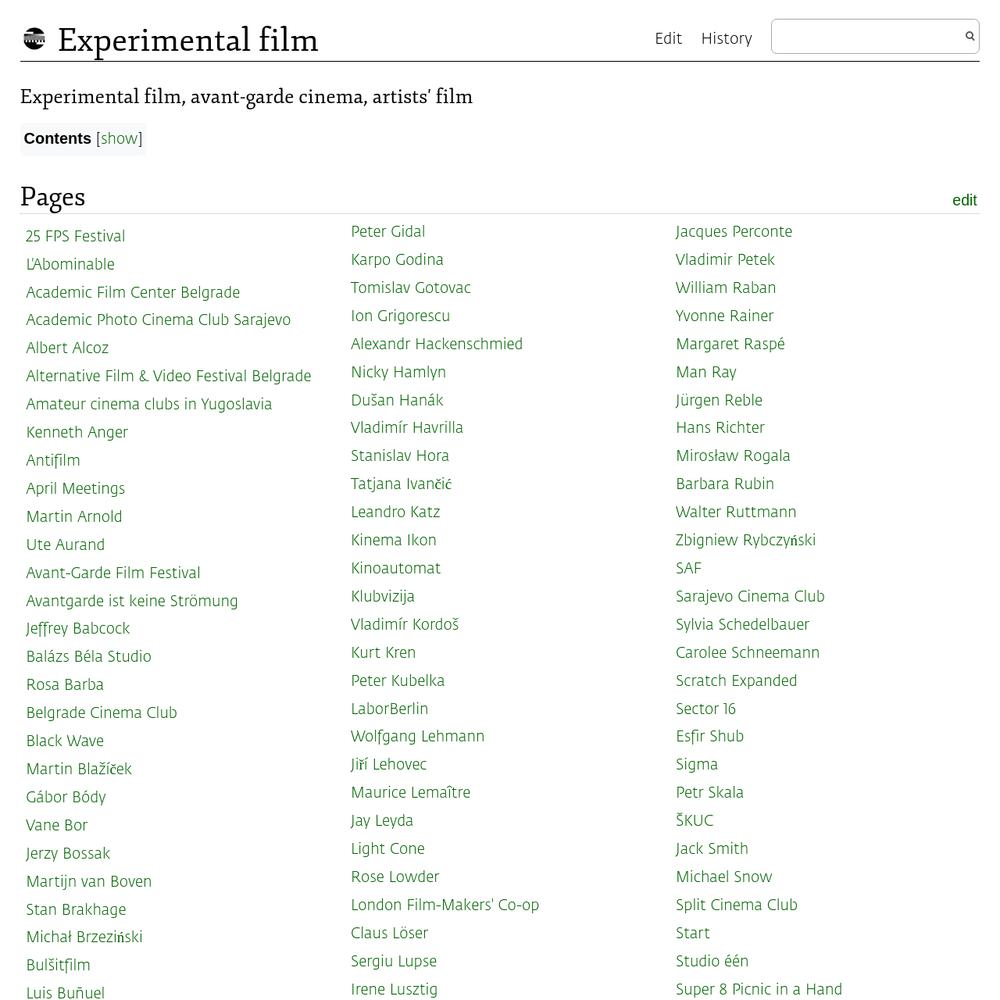This screenshot has height=1000, width=1000.
Task: Open the Belgrade Cinema Club page
Action: pos(101,713)
